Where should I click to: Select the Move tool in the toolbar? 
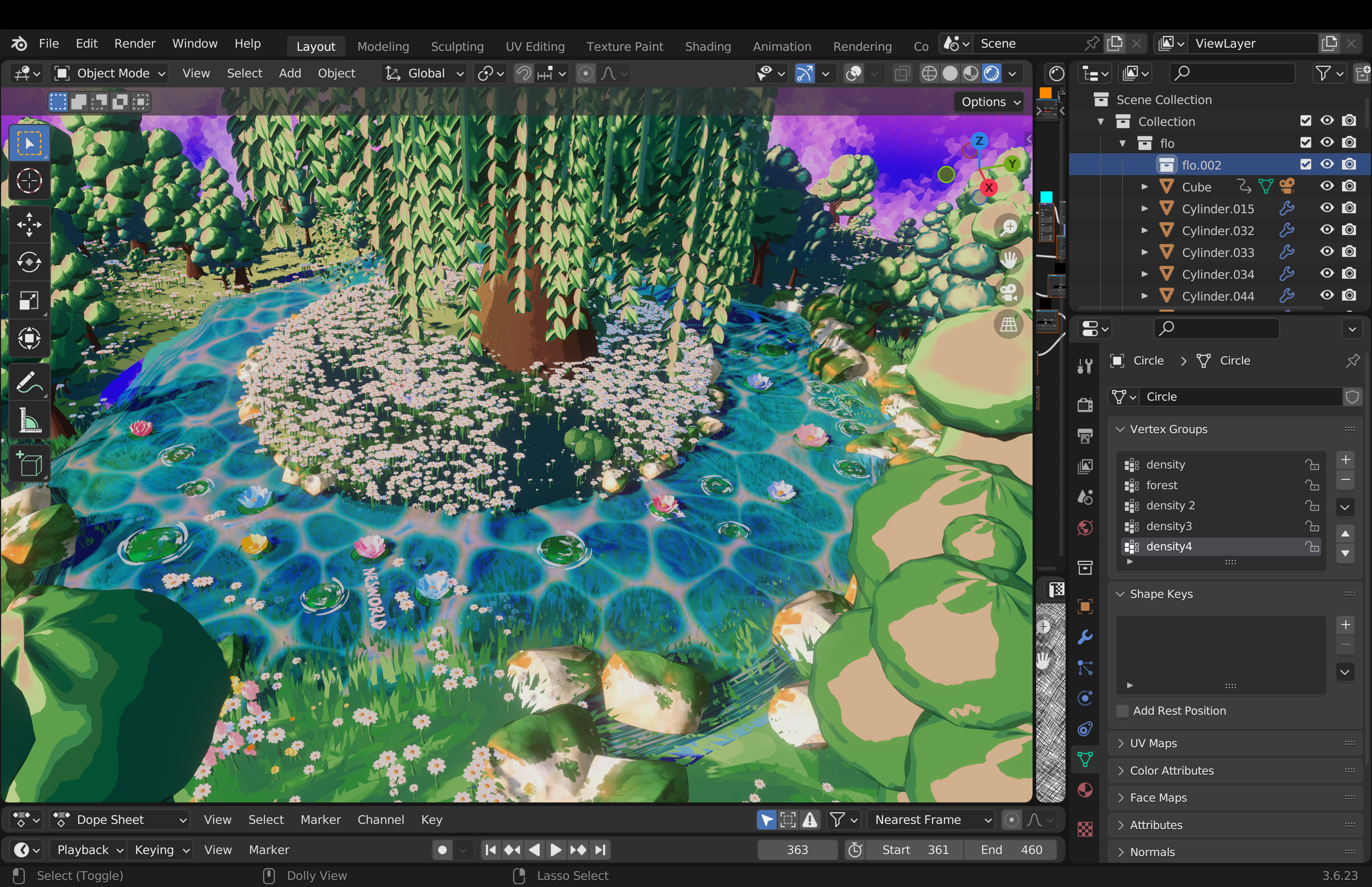coord(29,224)
